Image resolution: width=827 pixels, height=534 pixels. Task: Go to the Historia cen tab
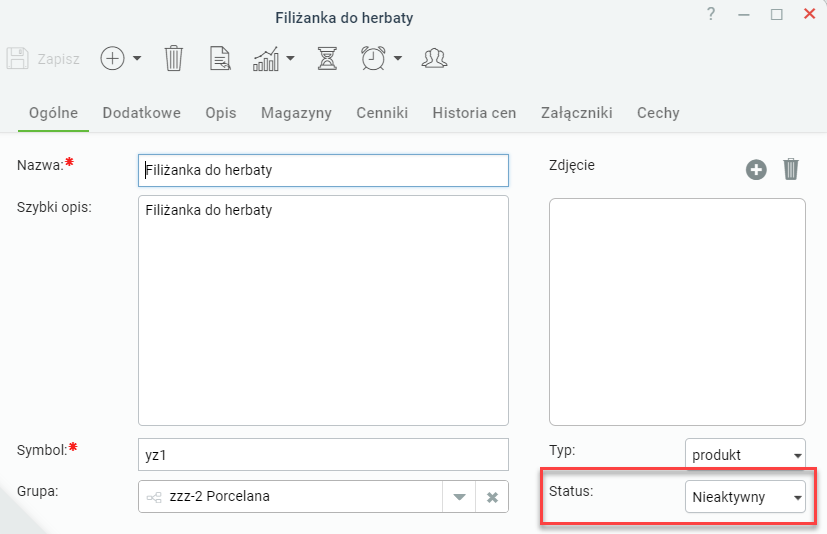[474, 113]
